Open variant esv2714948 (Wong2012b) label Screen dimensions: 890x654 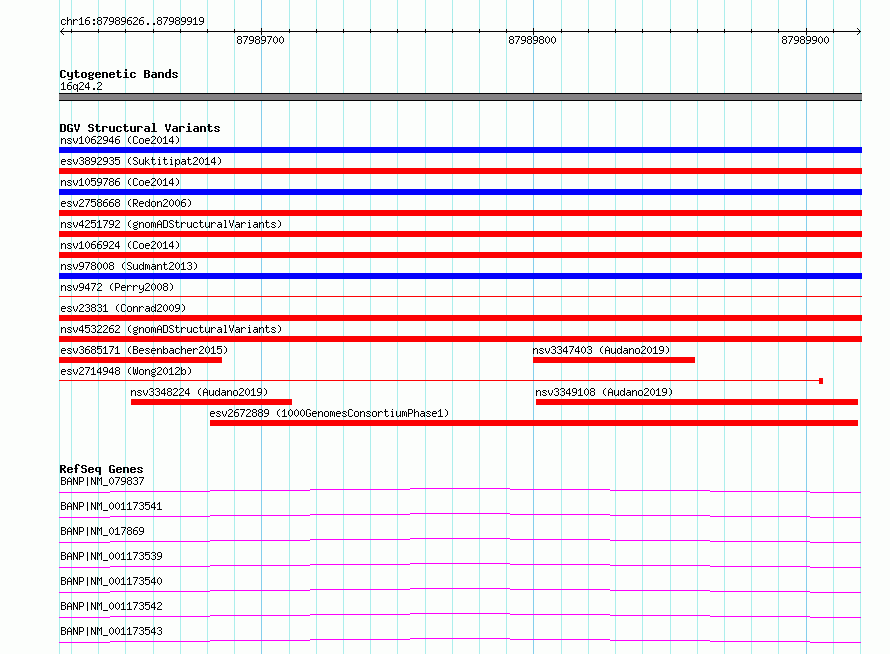point(126,371)
